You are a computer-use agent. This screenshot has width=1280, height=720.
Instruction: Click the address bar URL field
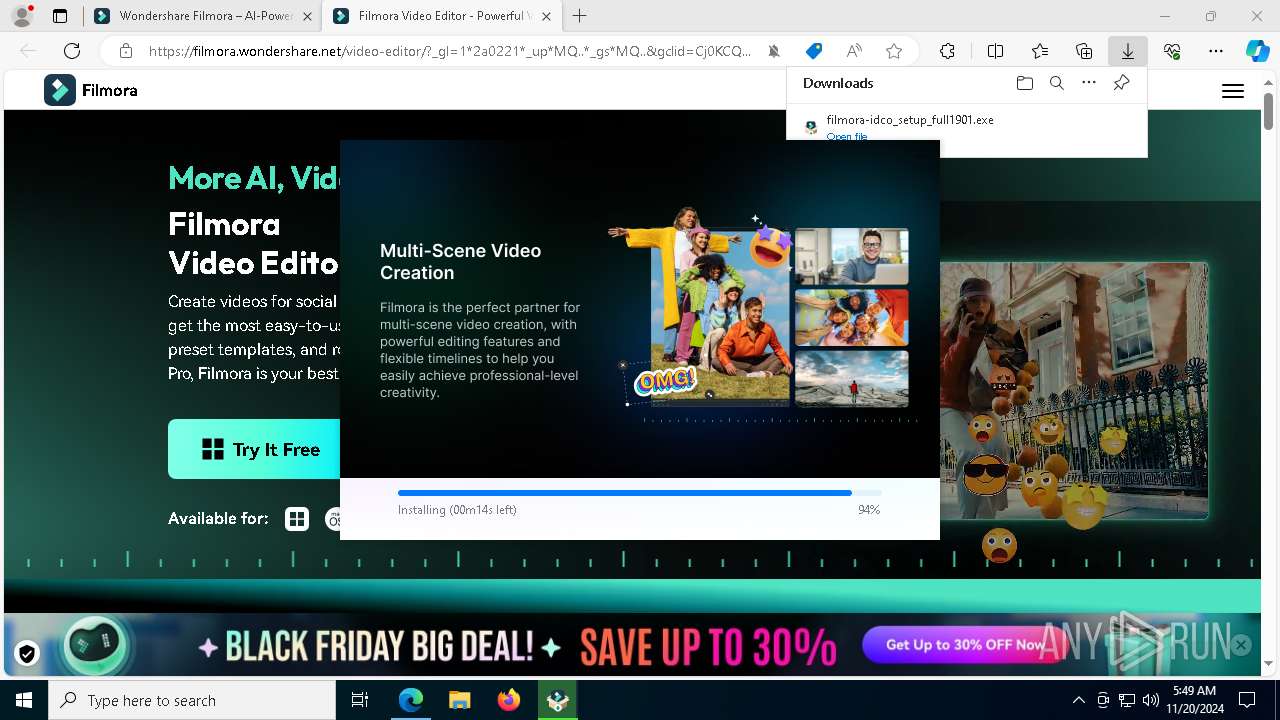click(450, 51)
